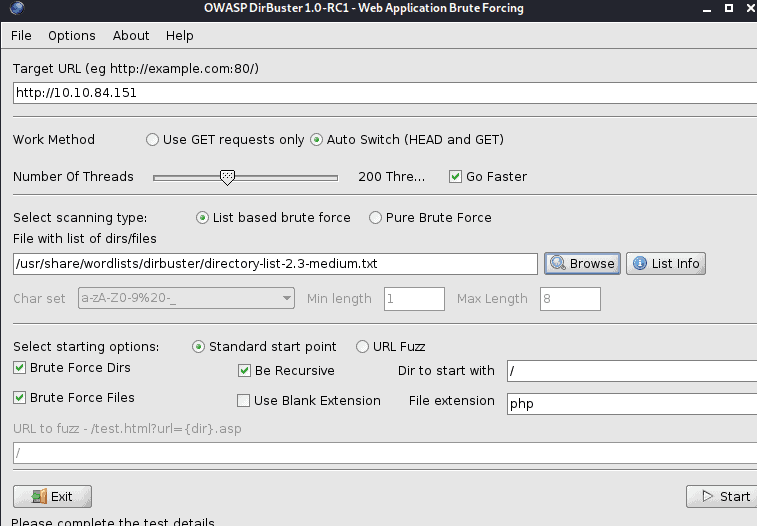This screenshot has width=757, height=526.
Task: Select Use GET requests only radio button
Action: click(152, 140)
